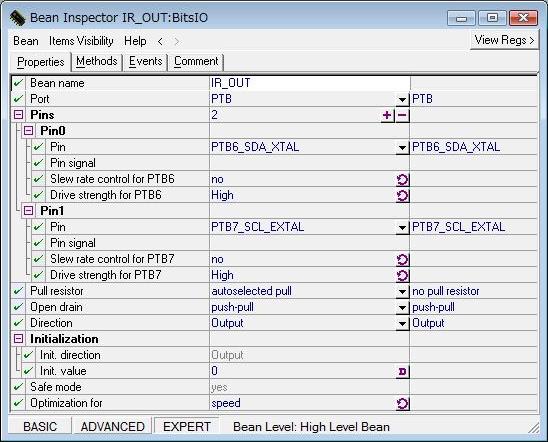Click the Bean name IR_OUT input field
548x442 pixels.
coord(310,83)
